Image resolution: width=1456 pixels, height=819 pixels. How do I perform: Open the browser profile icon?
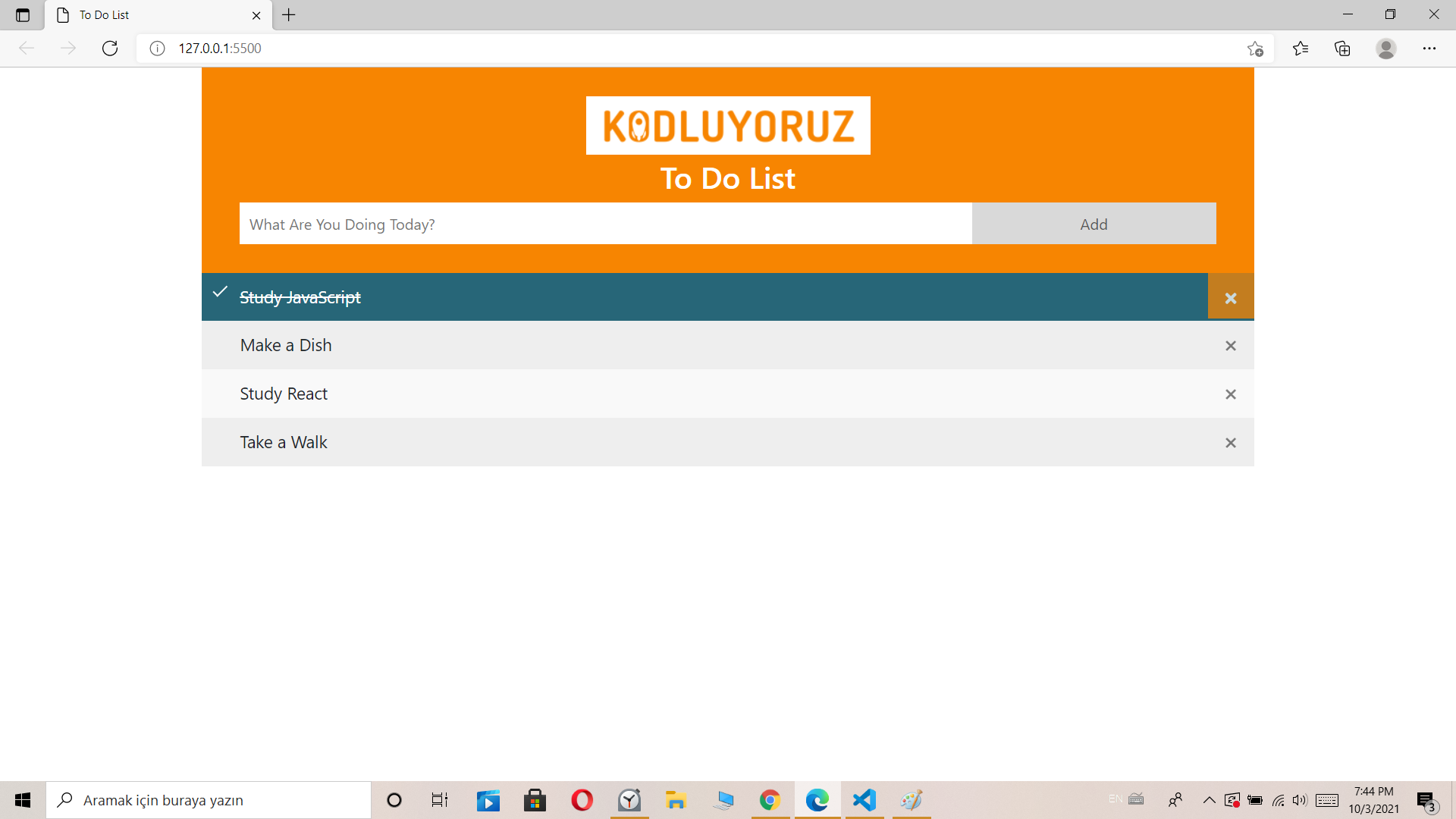1386,49
